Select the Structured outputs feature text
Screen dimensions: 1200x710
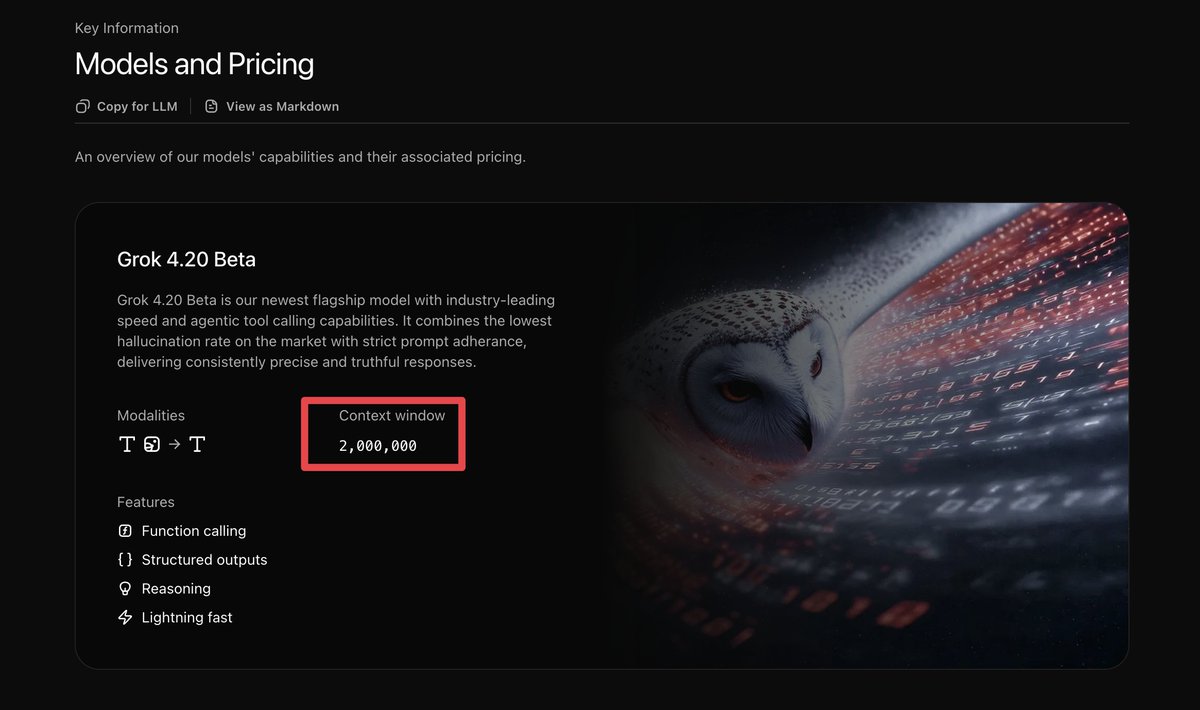tap(204, 560)
